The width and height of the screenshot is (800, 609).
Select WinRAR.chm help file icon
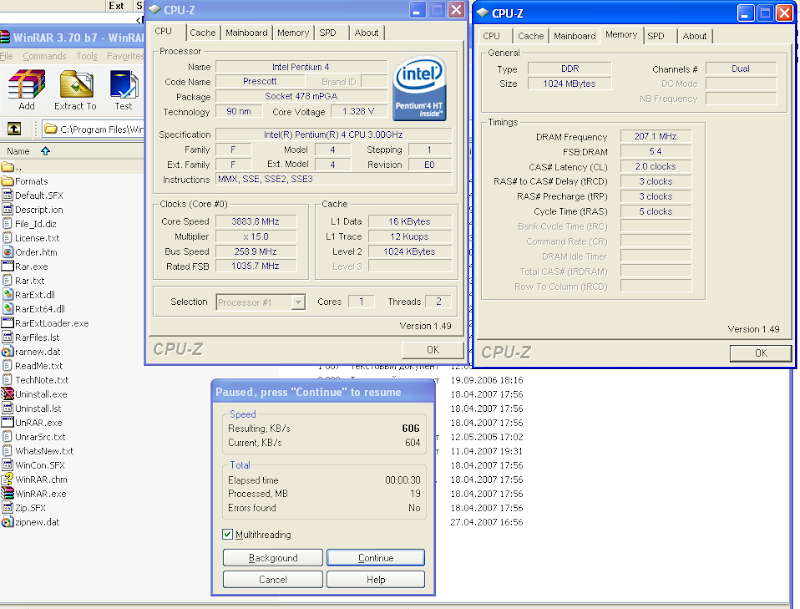click(x=7, y=479)
